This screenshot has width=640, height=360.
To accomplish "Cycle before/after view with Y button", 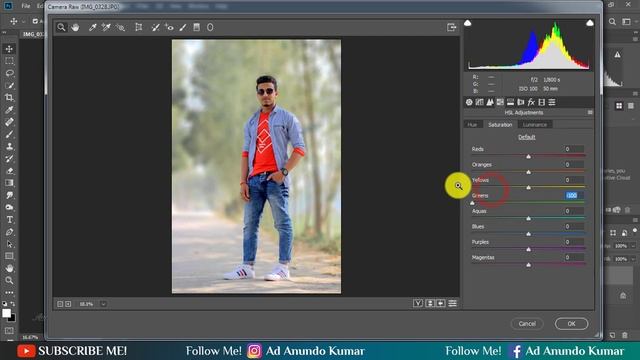I will [418, 303].
